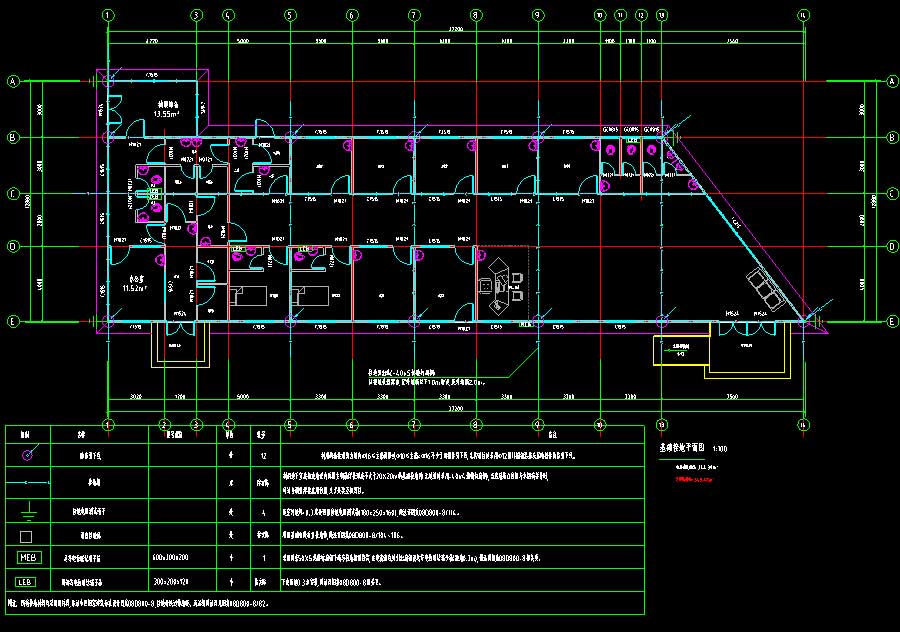Select the magenta circle symbol in legend
The image size is (900, 632).
[x=27, y=454]
